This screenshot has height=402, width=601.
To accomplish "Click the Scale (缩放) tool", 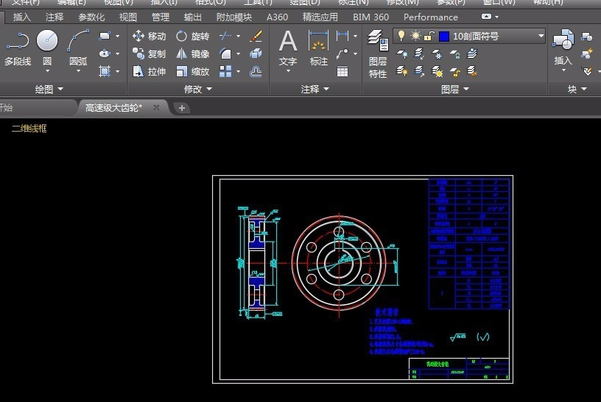I will click(x=192, y=71).
